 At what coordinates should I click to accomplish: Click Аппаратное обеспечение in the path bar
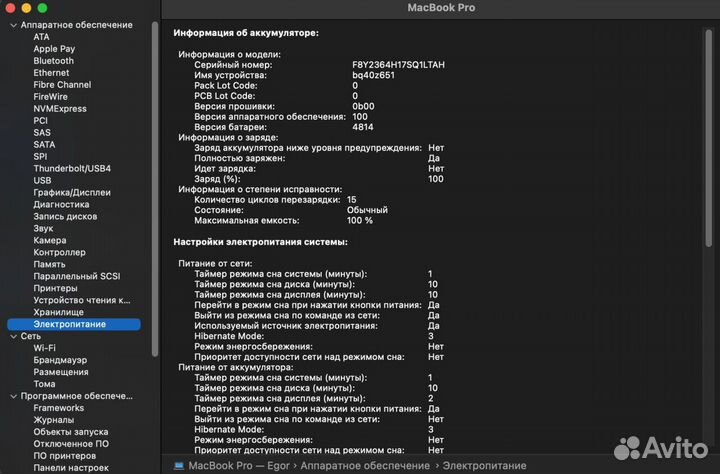coord(365,465)
